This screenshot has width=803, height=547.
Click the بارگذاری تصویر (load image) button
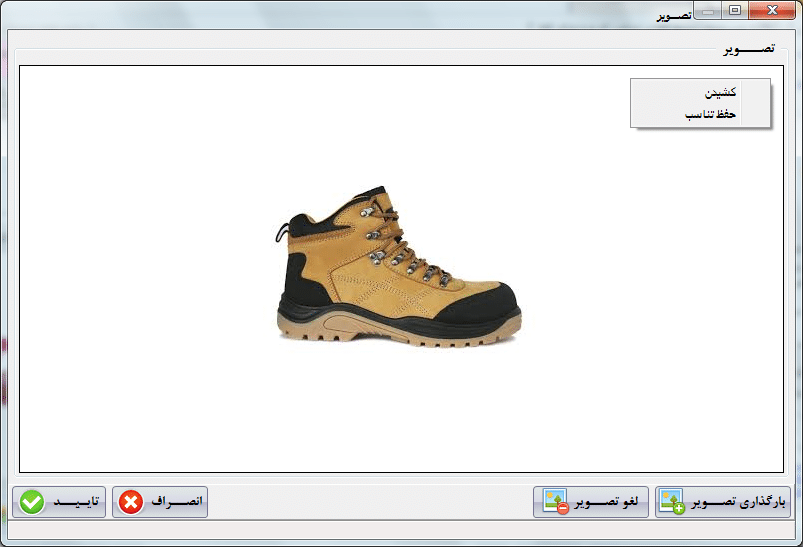point(723,502)
